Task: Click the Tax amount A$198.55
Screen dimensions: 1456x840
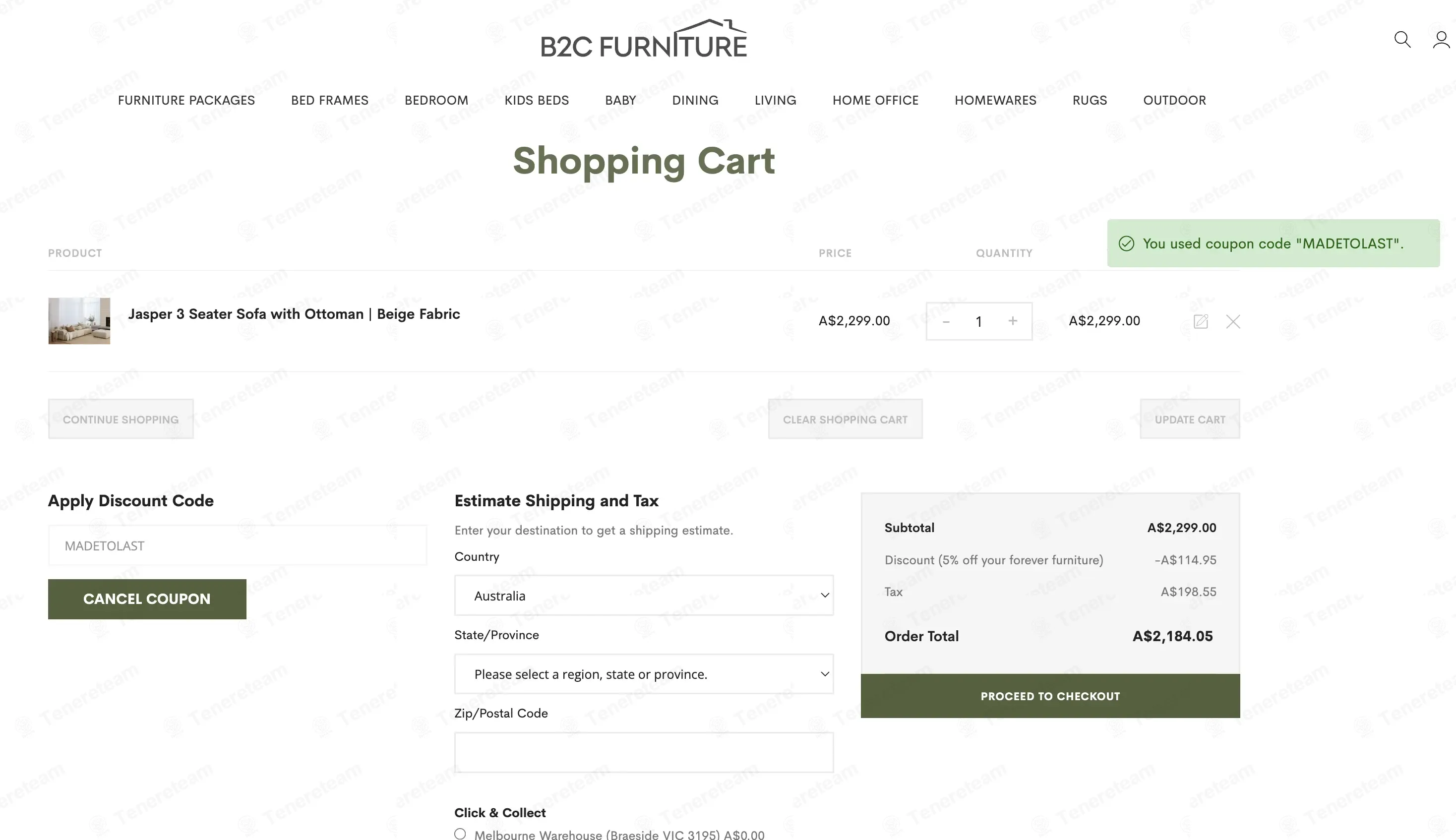Action: click(1188, 592)
